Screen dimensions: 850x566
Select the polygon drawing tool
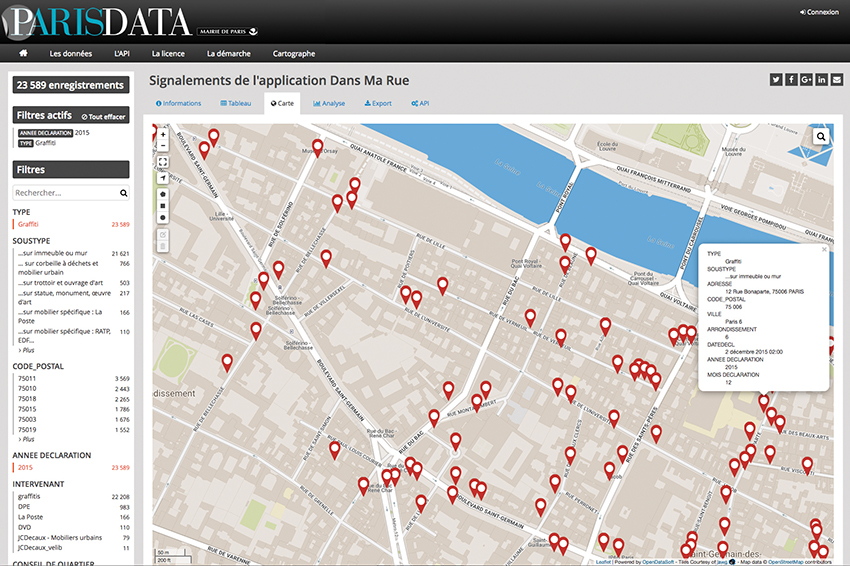[163, 194]
